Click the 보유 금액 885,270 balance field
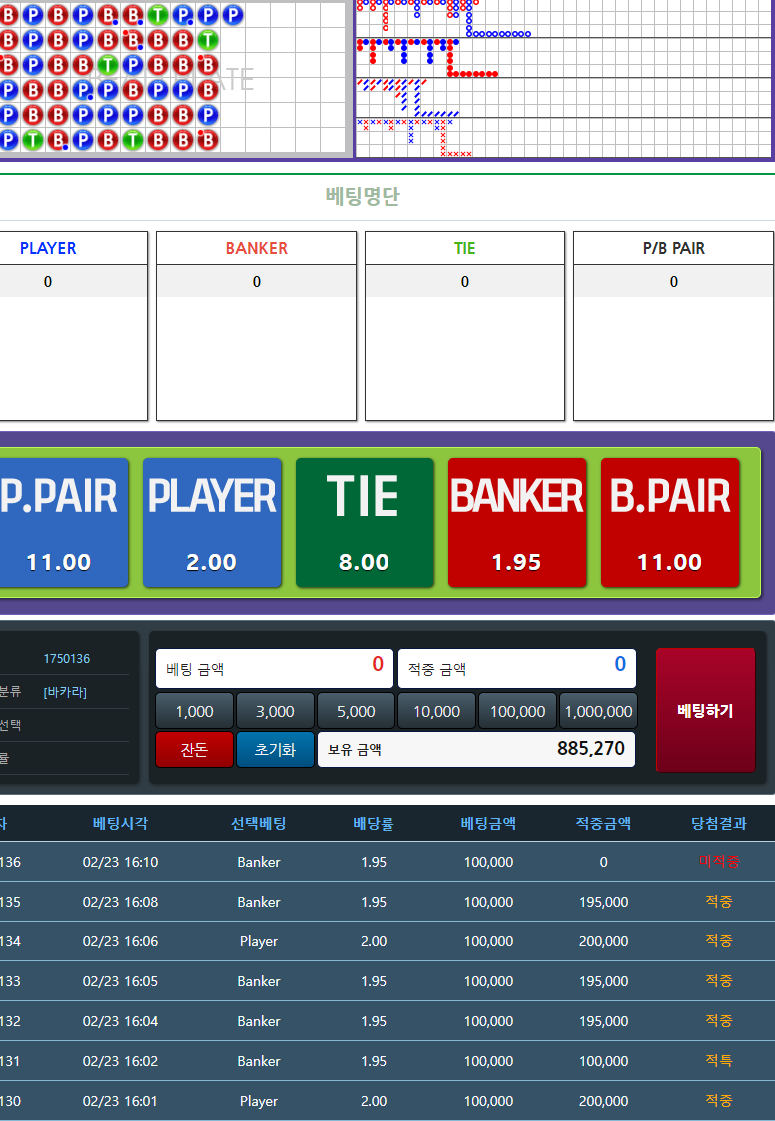Image resolution: width=775 pixels, height=1121 pixels. (x=476, y=749)
